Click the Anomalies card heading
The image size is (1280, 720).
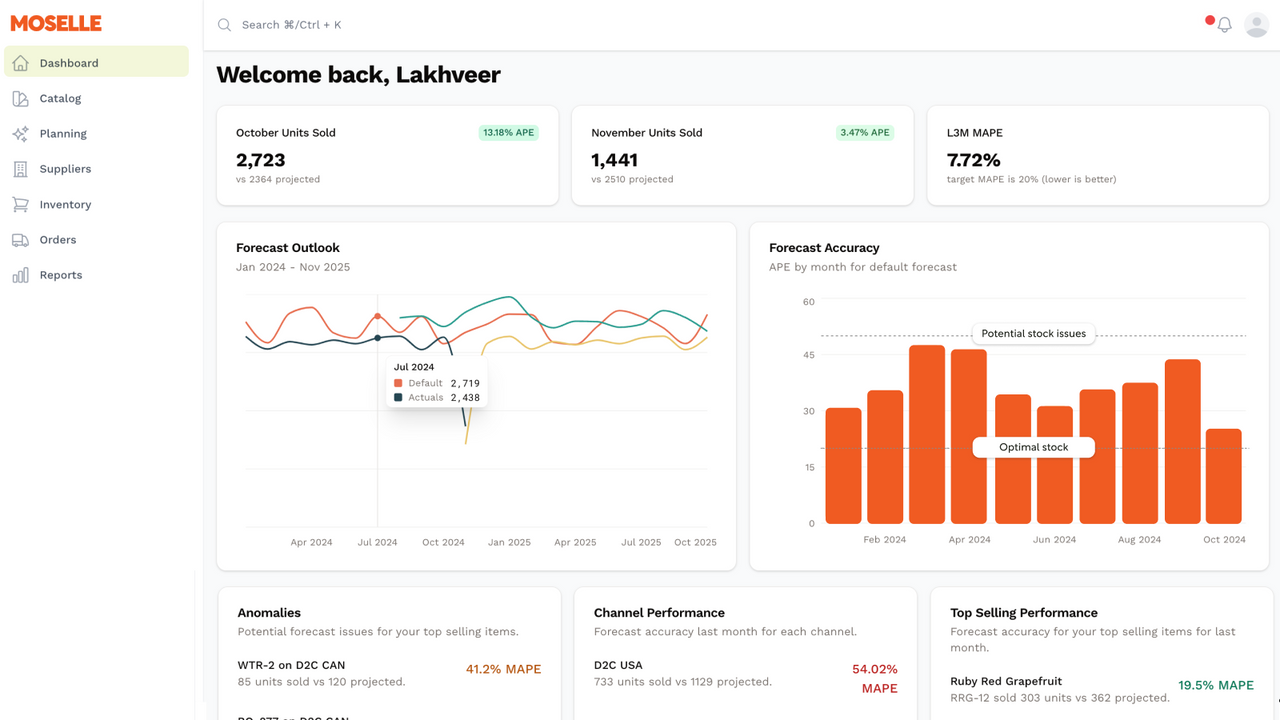click(269, 613)
